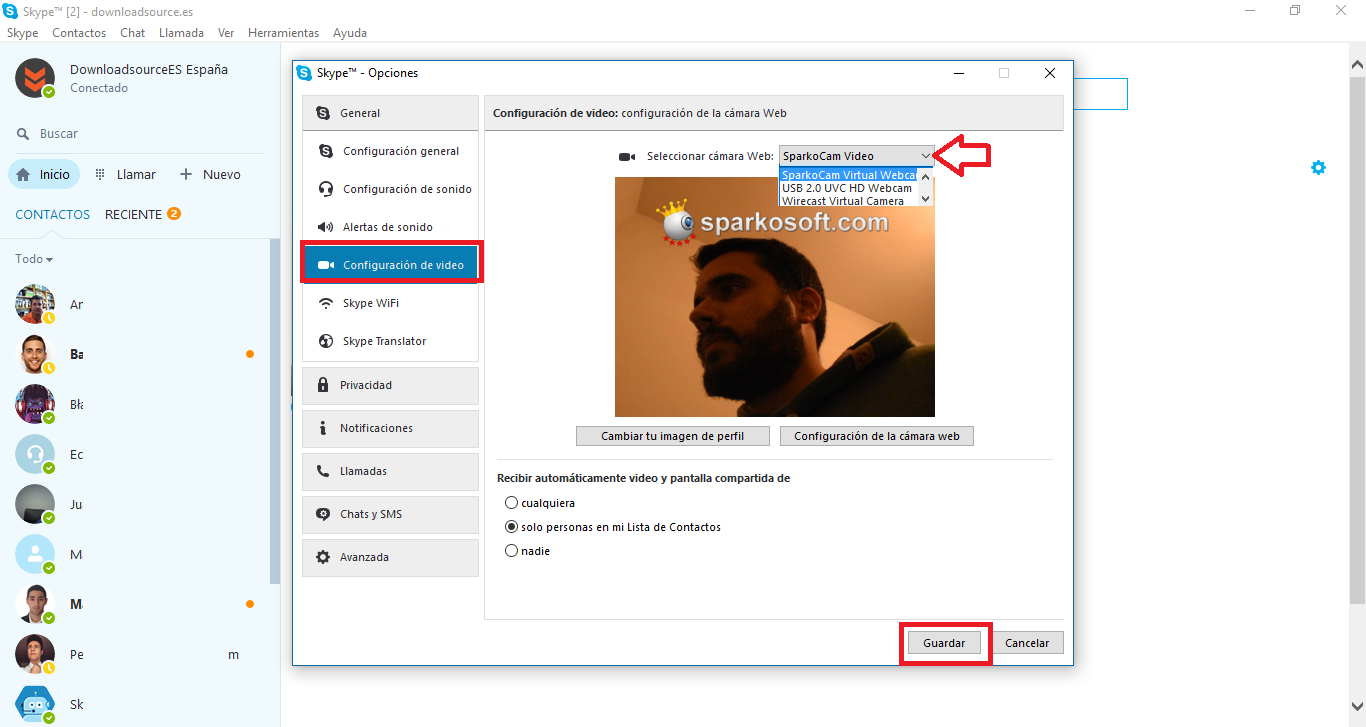1366x727 pixels.
Task: Click the video camera icon in sidebar
Action: 326,265
